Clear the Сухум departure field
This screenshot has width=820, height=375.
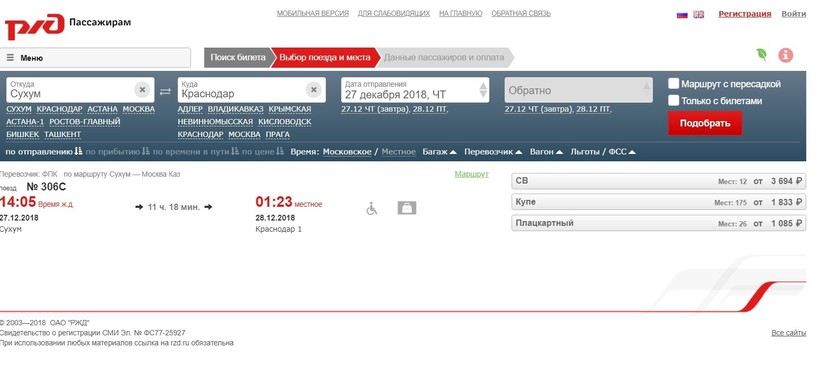pos(142,90)
